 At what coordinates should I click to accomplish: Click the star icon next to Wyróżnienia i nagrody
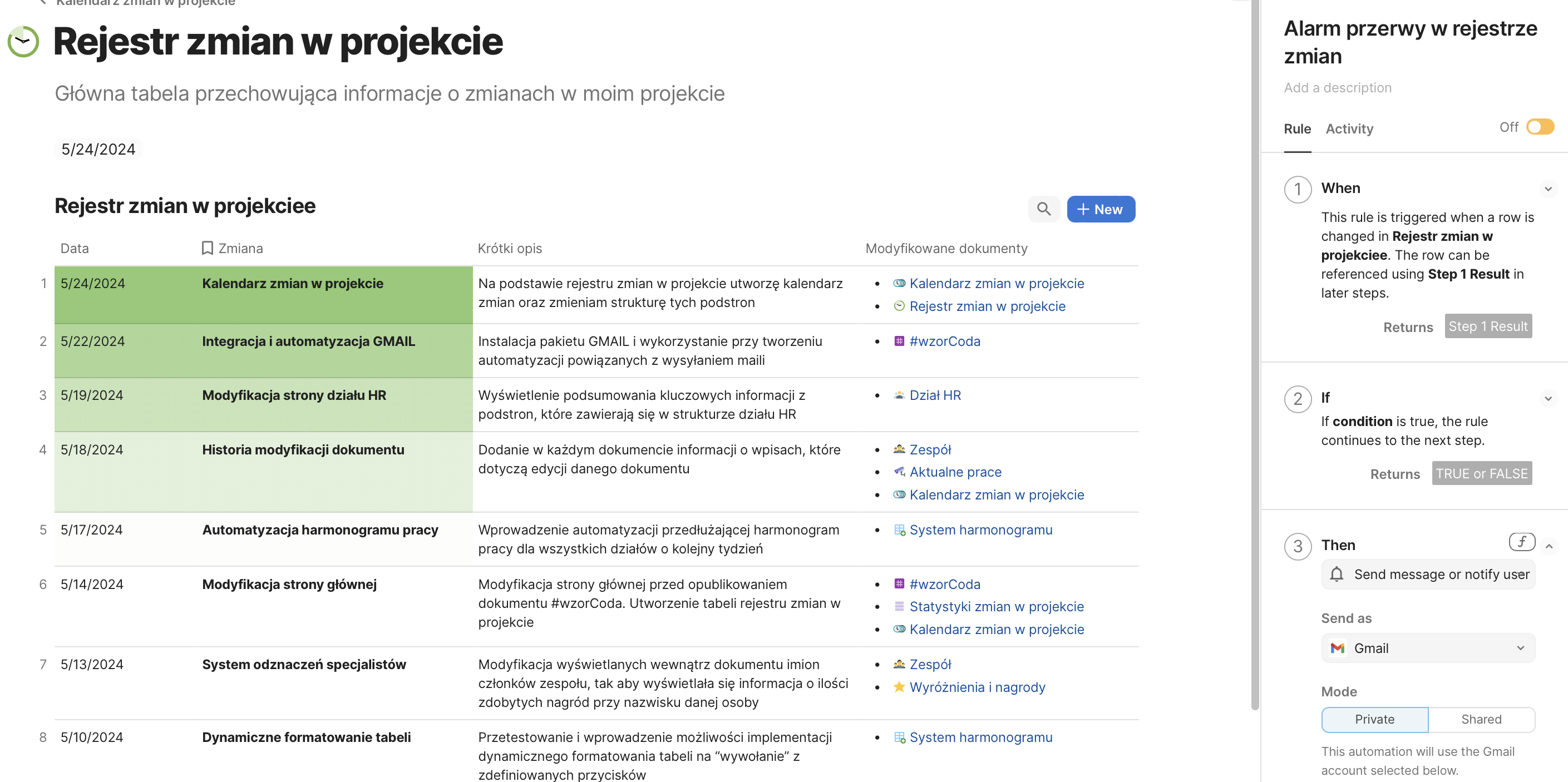tap(899, 687)
